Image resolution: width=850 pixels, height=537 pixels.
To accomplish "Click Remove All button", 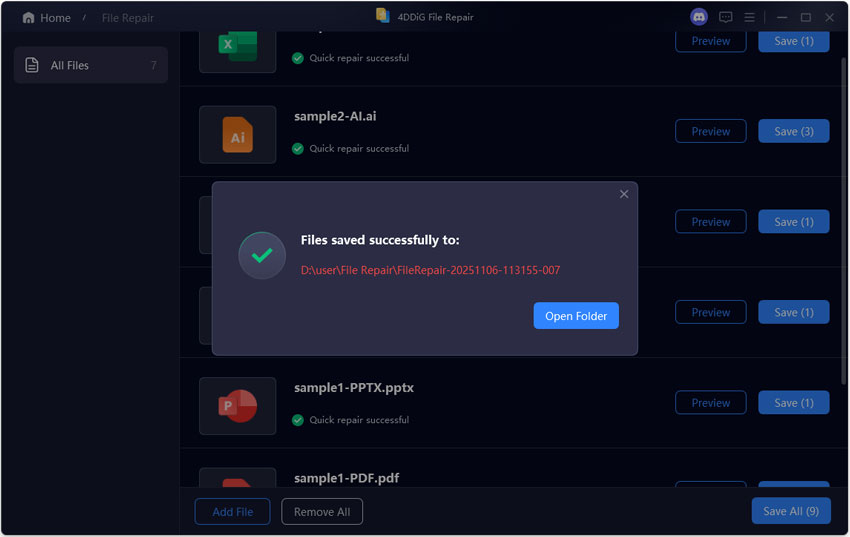I will (322, 512).
